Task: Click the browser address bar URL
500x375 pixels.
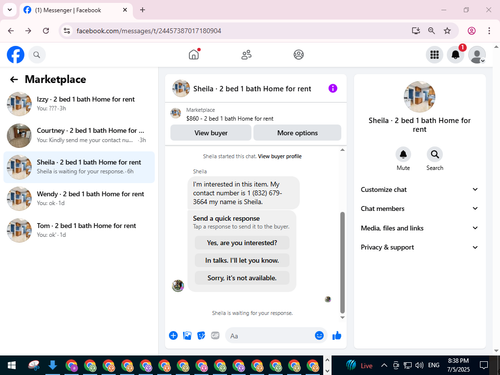Action: [x=149, y=31]
